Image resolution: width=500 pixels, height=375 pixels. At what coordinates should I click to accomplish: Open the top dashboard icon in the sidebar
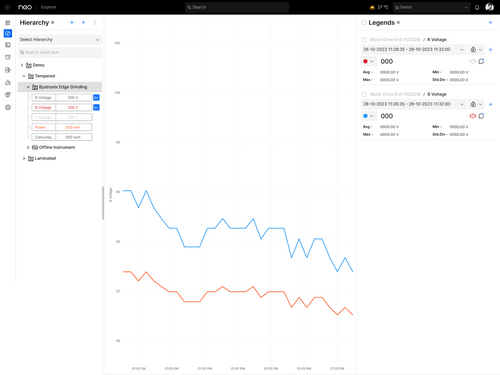[8, 23]
